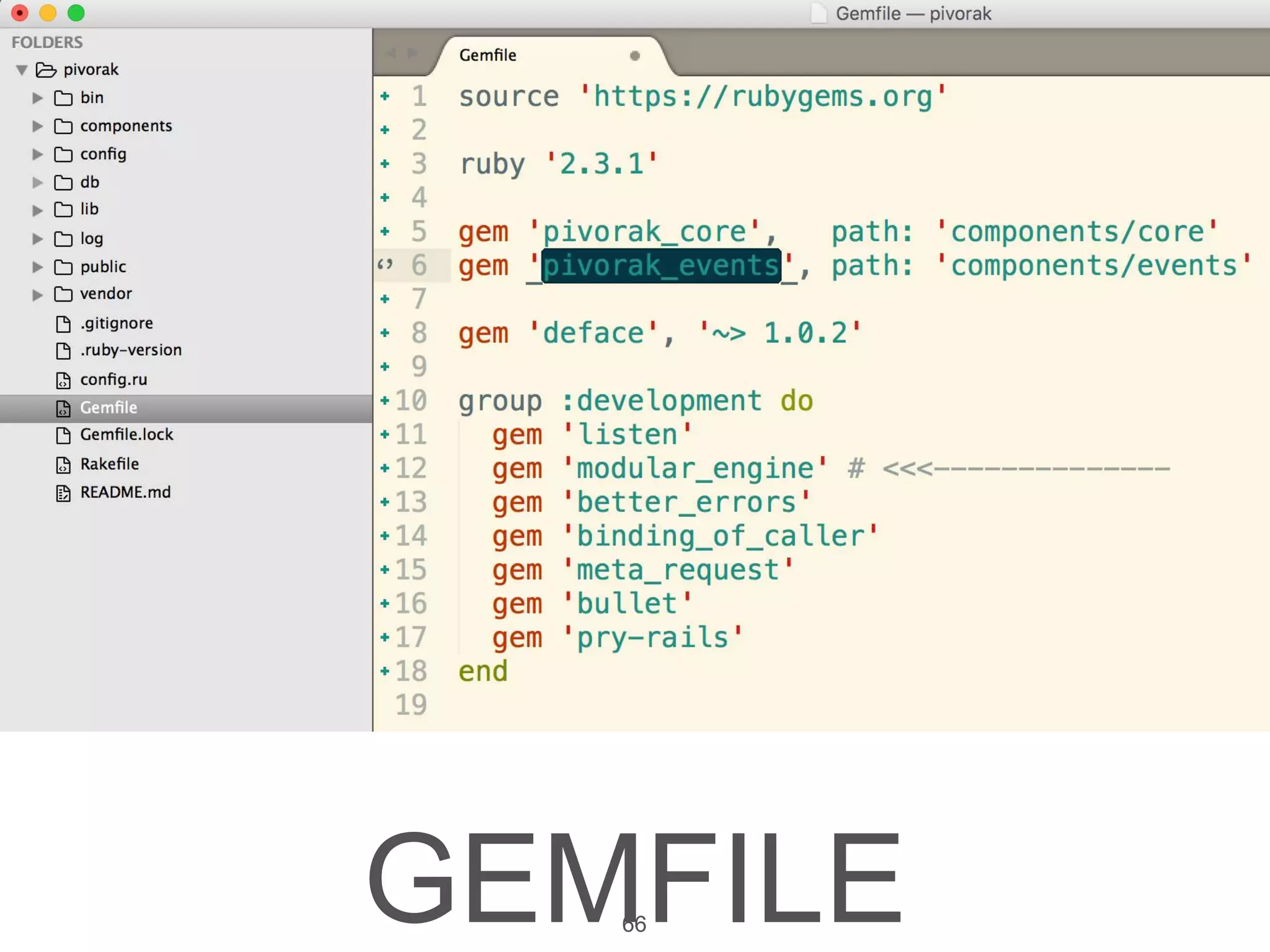Click the document icon in window title
The width and height of the screenshot is (1270, 952).
point(819,14)
